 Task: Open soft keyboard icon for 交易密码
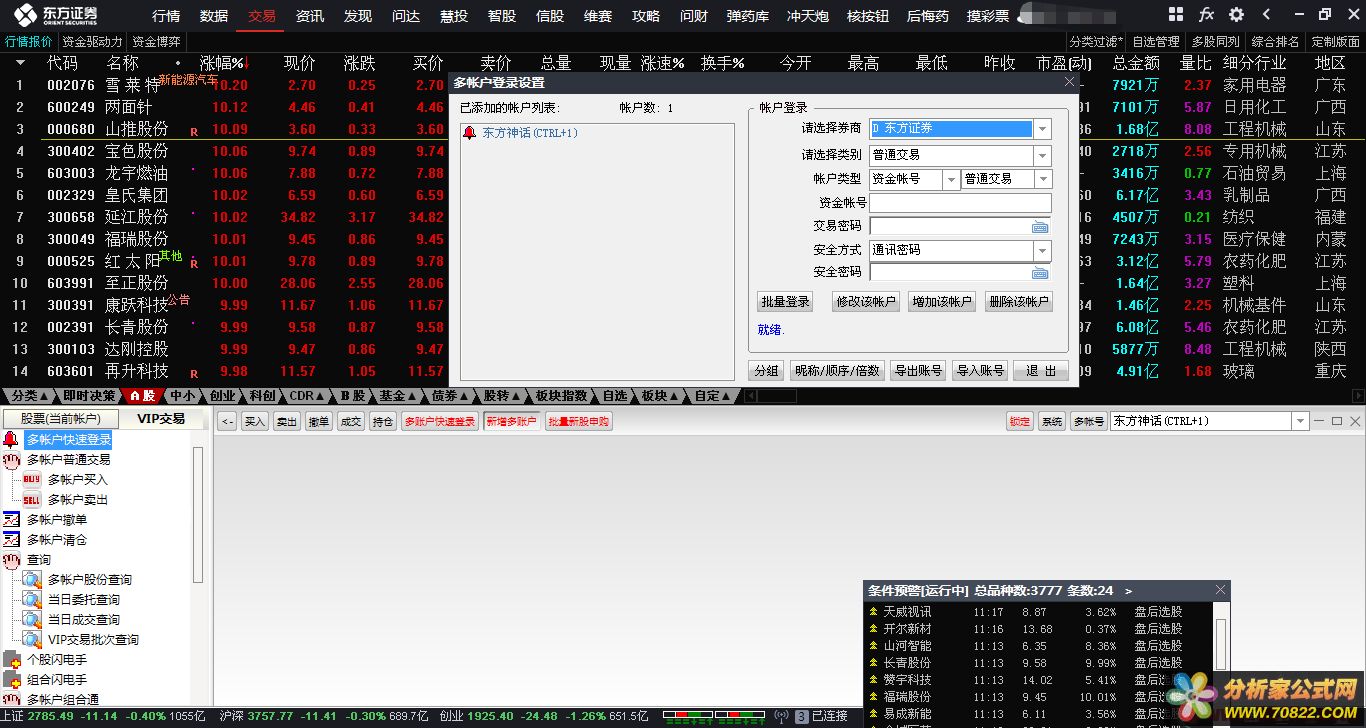pyautogui.click(x=1040, y=227)
